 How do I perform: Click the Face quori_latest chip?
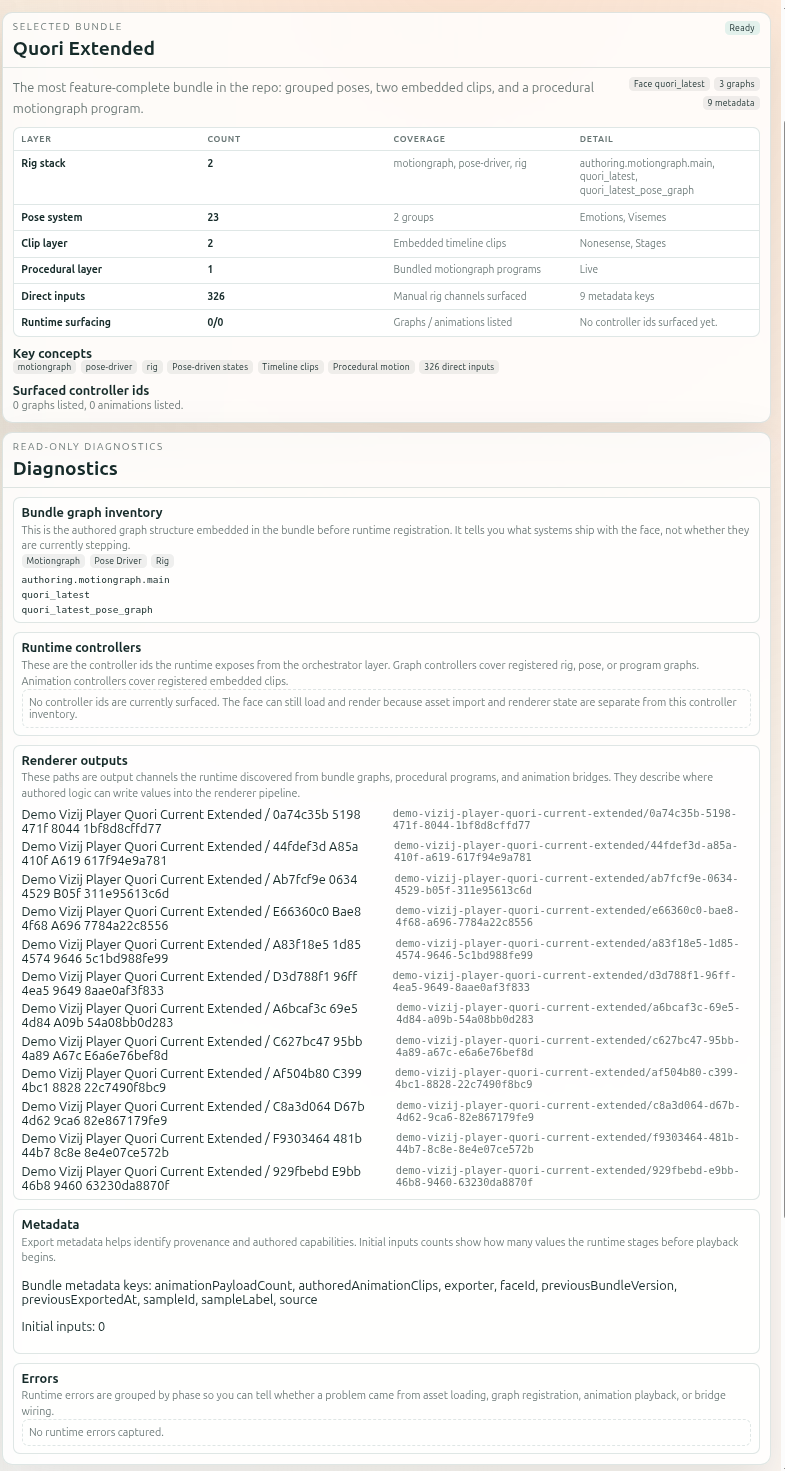[669, 84]
